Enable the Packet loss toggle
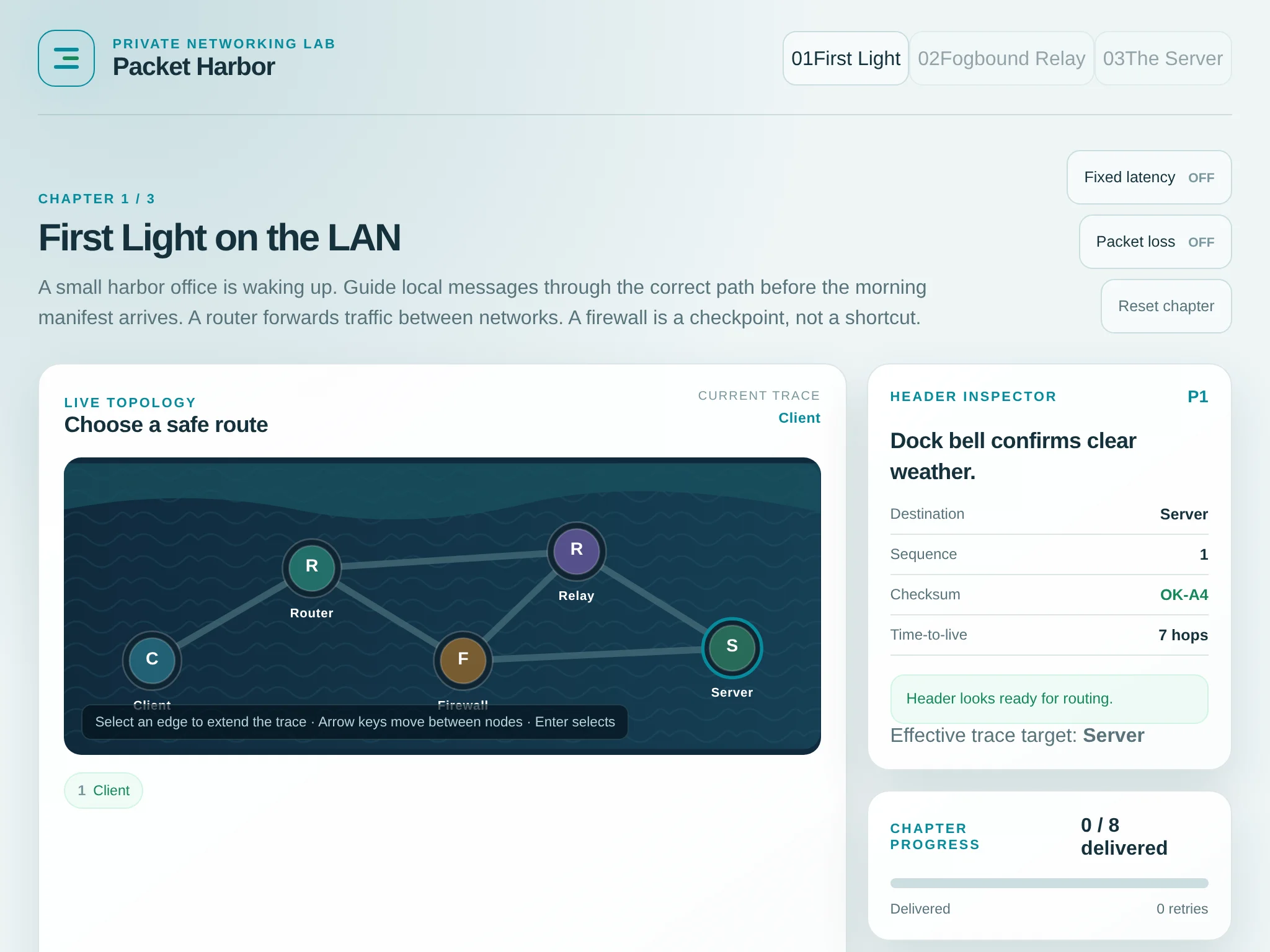This screenshot has height=952, width=1270. tap(1155, 242)
